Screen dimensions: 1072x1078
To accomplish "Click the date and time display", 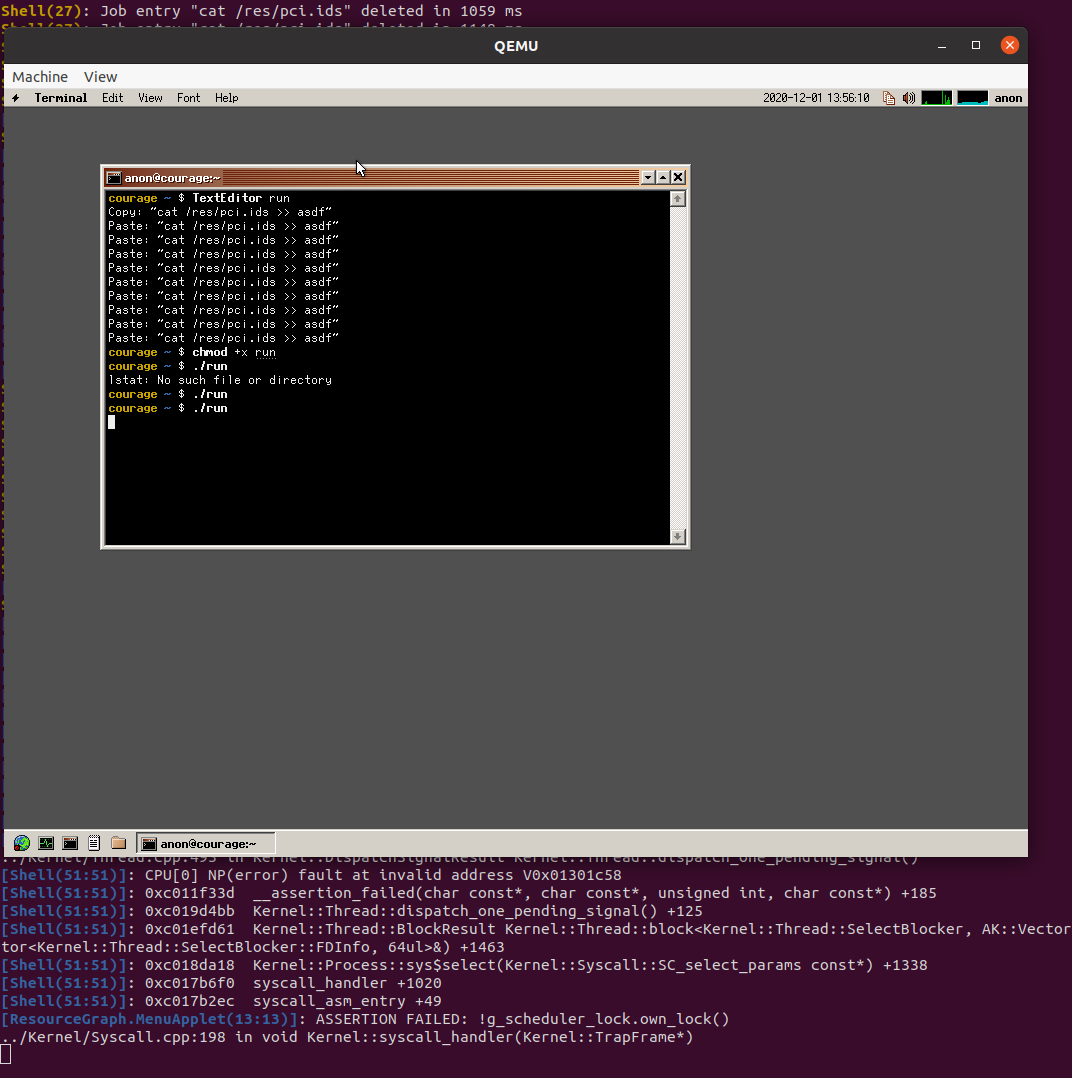I will coord(817,97).
